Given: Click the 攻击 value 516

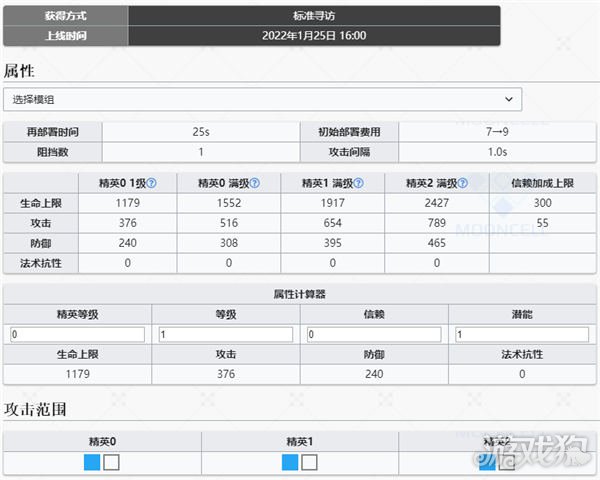Looking at the screenshot, I should click(x=229, y=223).
